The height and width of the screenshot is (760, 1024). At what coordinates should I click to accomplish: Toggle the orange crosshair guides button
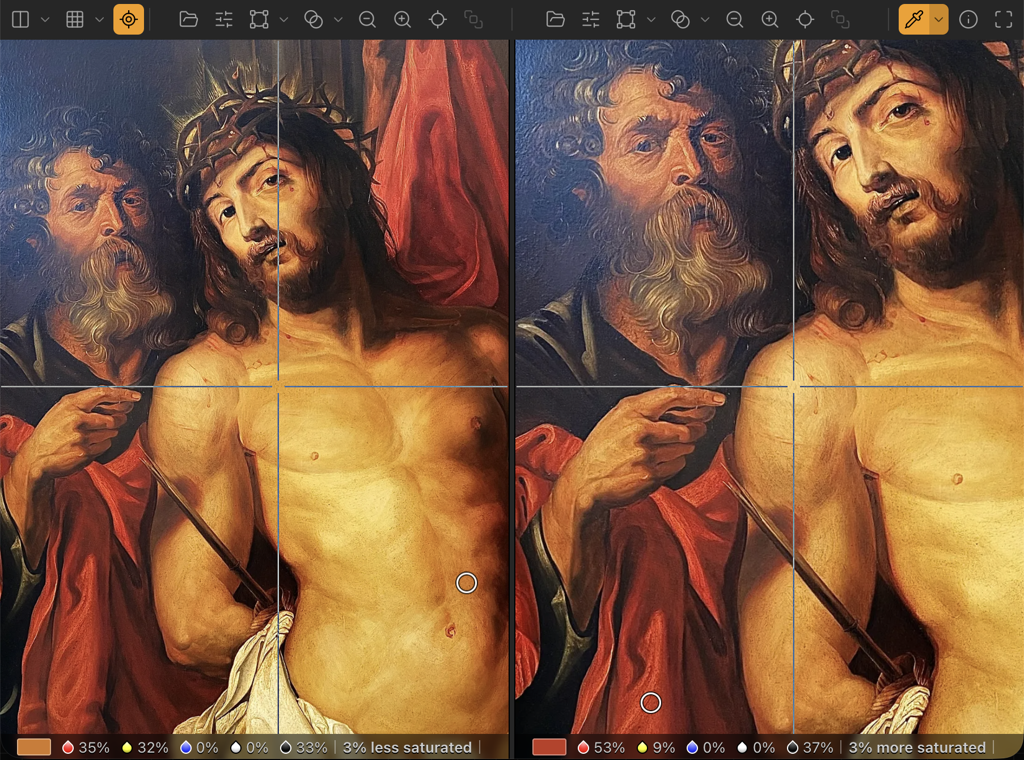pos(129,20)
